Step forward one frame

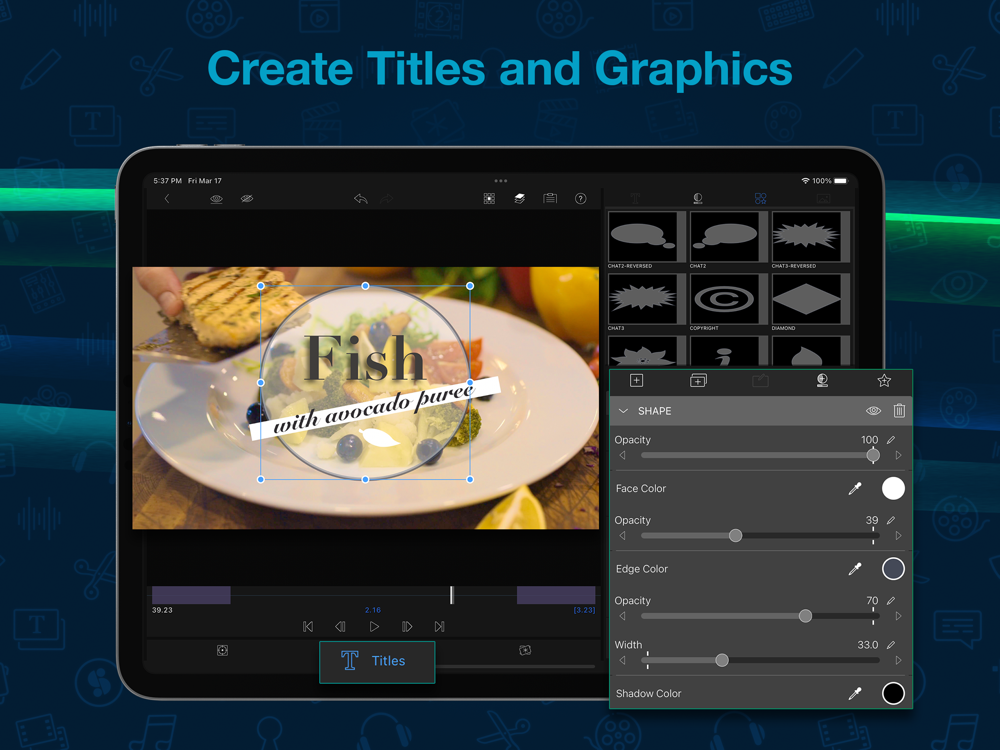click(x=407, y=627)
